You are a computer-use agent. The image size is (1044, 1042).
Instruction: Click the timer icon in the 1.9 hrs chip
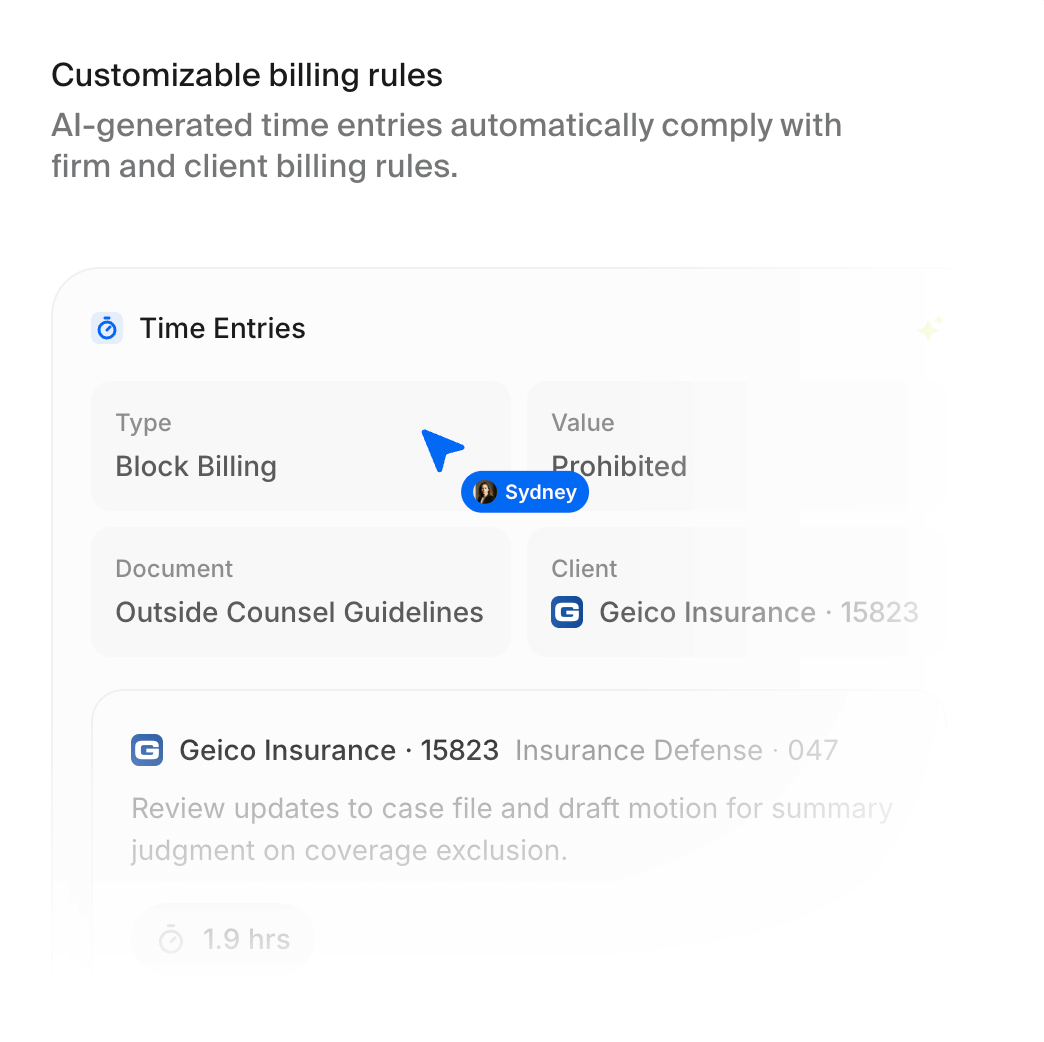(171, 939)
